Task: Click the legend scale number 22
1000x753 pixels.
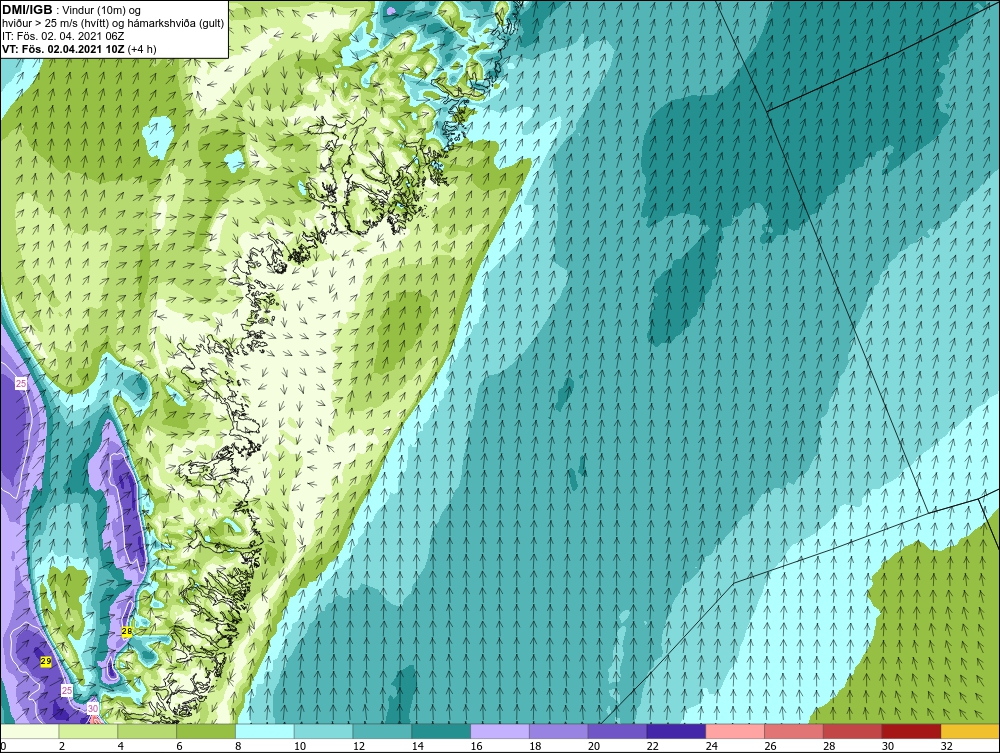Action: (652, 746)
